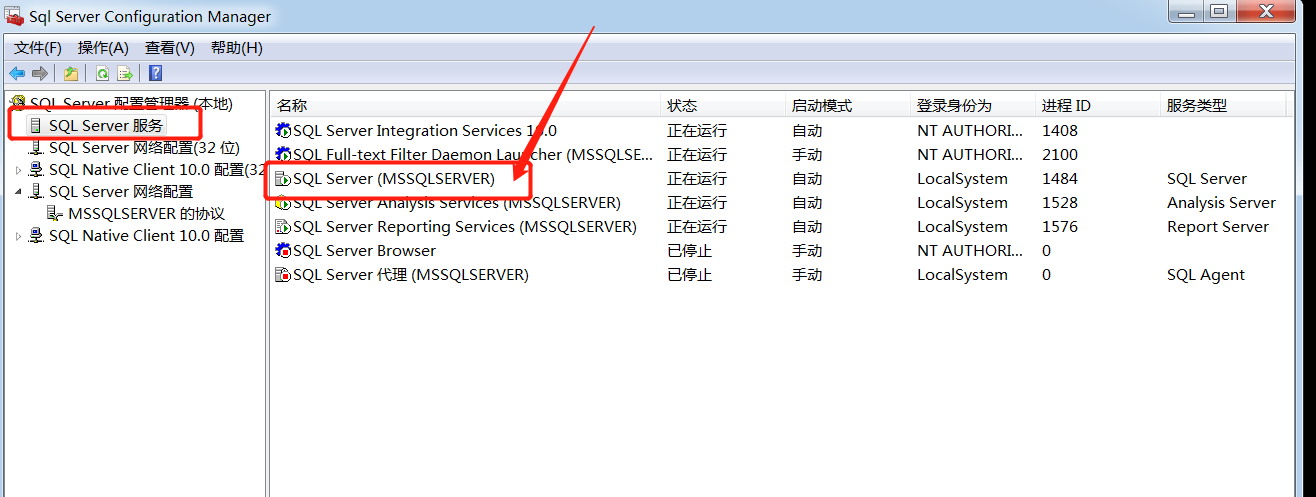This screenshot has height=497, width=1316.
Task: Click the SQL Server (MSSQLSERVER) service icon
Action: (x=284, y=179)
